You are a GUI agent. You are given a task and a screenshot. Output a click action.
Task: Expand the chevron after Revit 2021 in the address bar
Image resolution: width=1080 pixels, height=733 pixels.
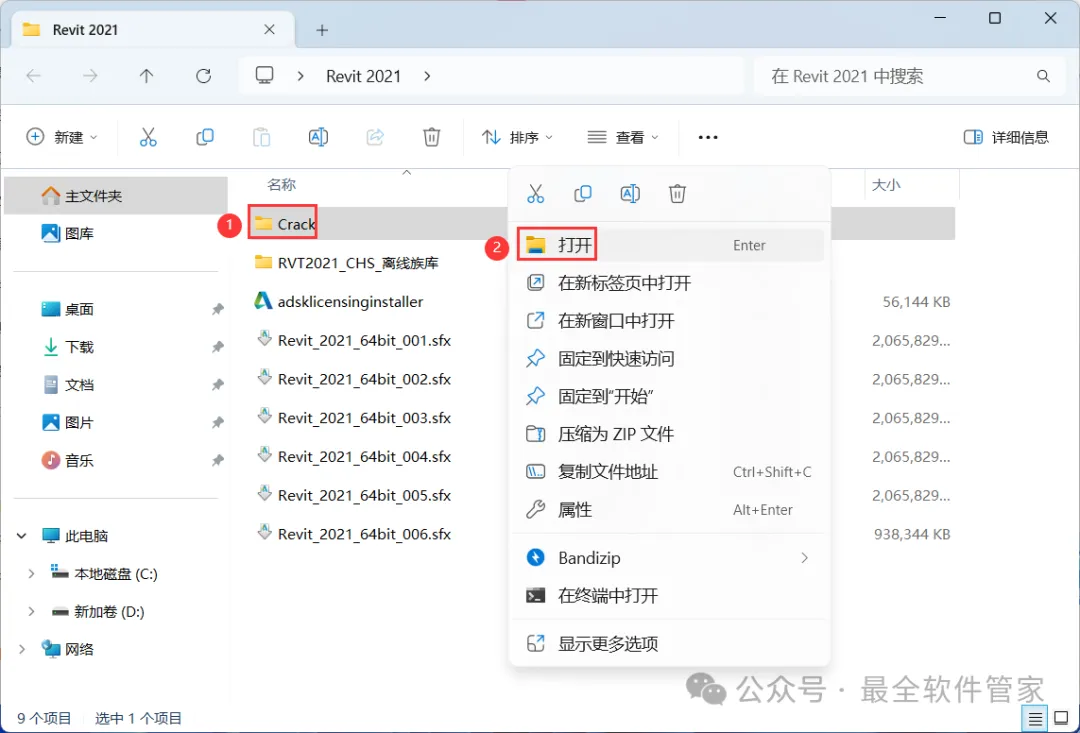427,76
